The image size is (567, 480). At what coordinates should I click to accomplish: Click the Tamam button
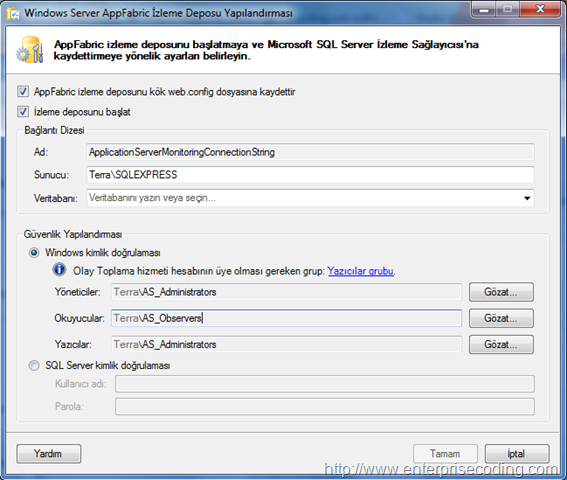click(x=446, y=454)
